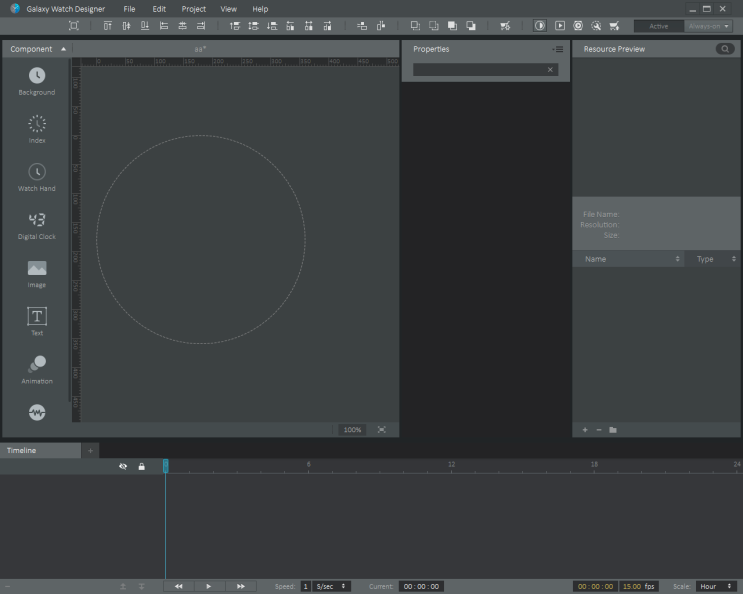The height and width of the screenshot is (594, 743).
Task: Align selected components to bottom
Action: point(145,26)
